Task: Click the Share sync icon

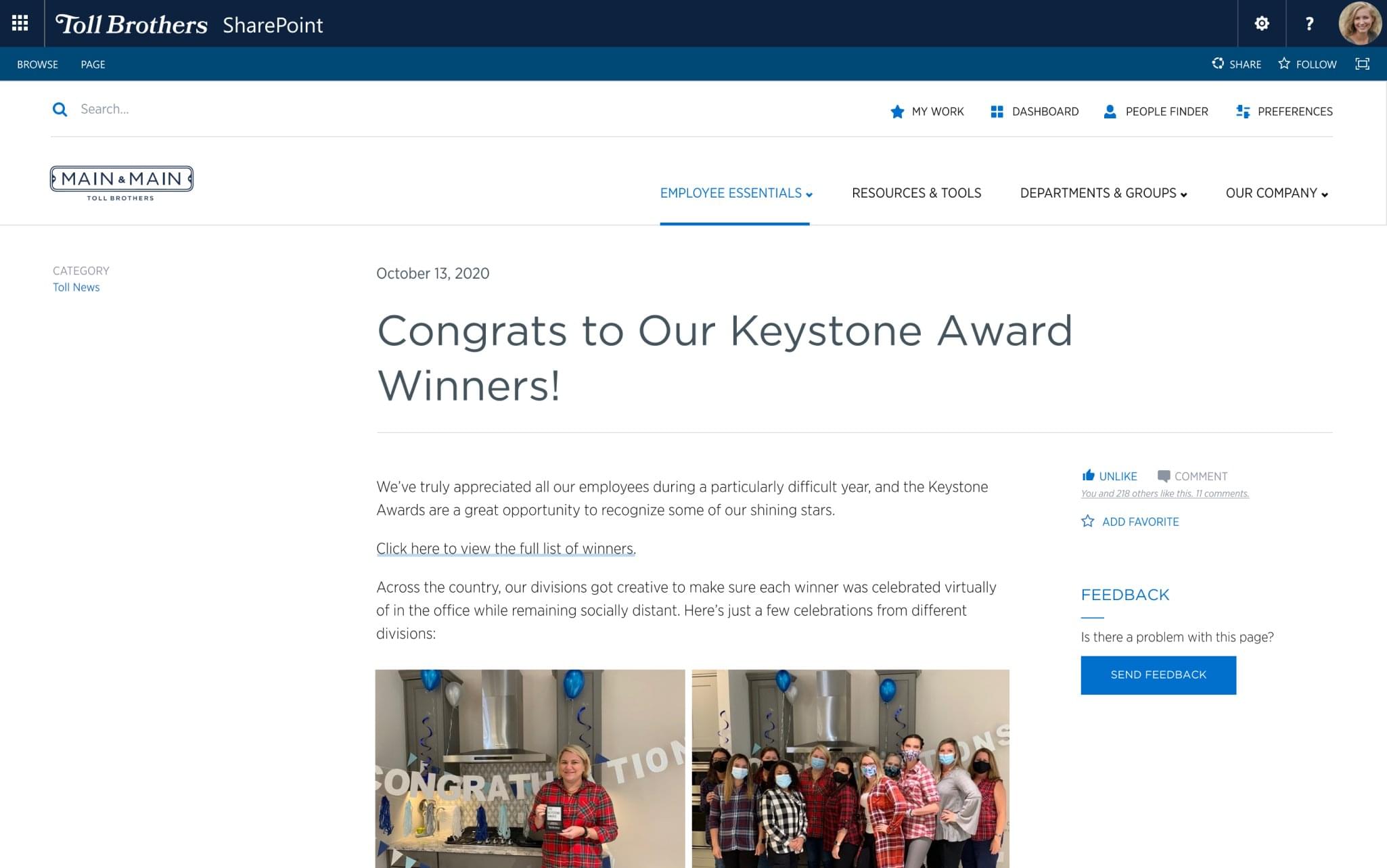Action: [1218, 64]
